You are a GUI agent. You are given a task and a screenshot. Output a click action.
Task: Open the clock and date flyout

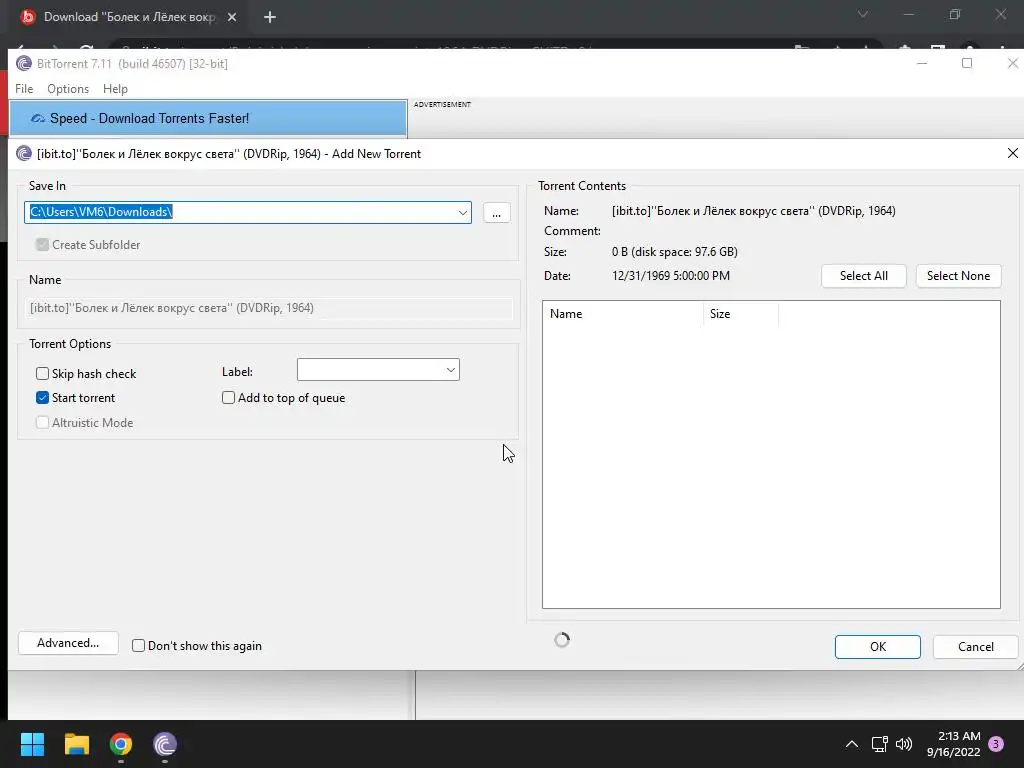(x=953, y=744)
